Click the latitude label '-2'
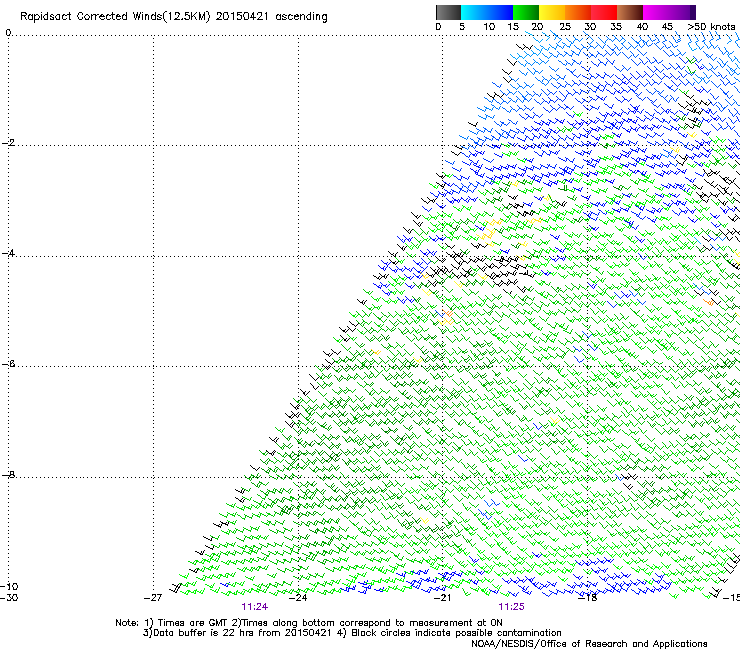Screen dimensions: 740x650 (x=8, y=143)
